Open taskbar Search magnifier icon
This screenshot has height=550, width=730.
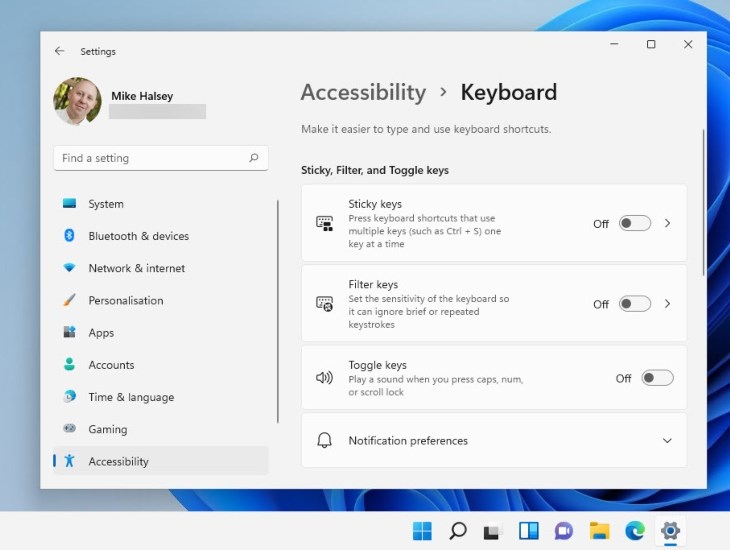[x=458, y=531]
